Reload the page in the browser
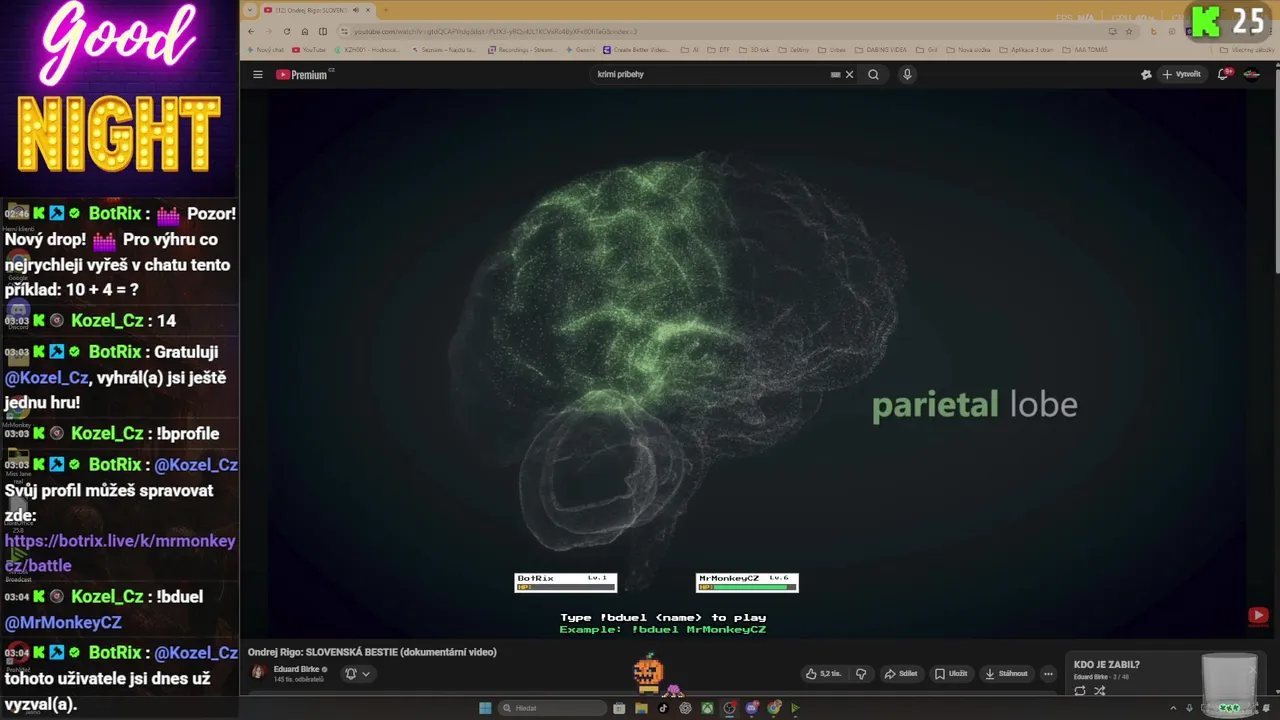The image size is (1280, 720). tap(287, 31)
